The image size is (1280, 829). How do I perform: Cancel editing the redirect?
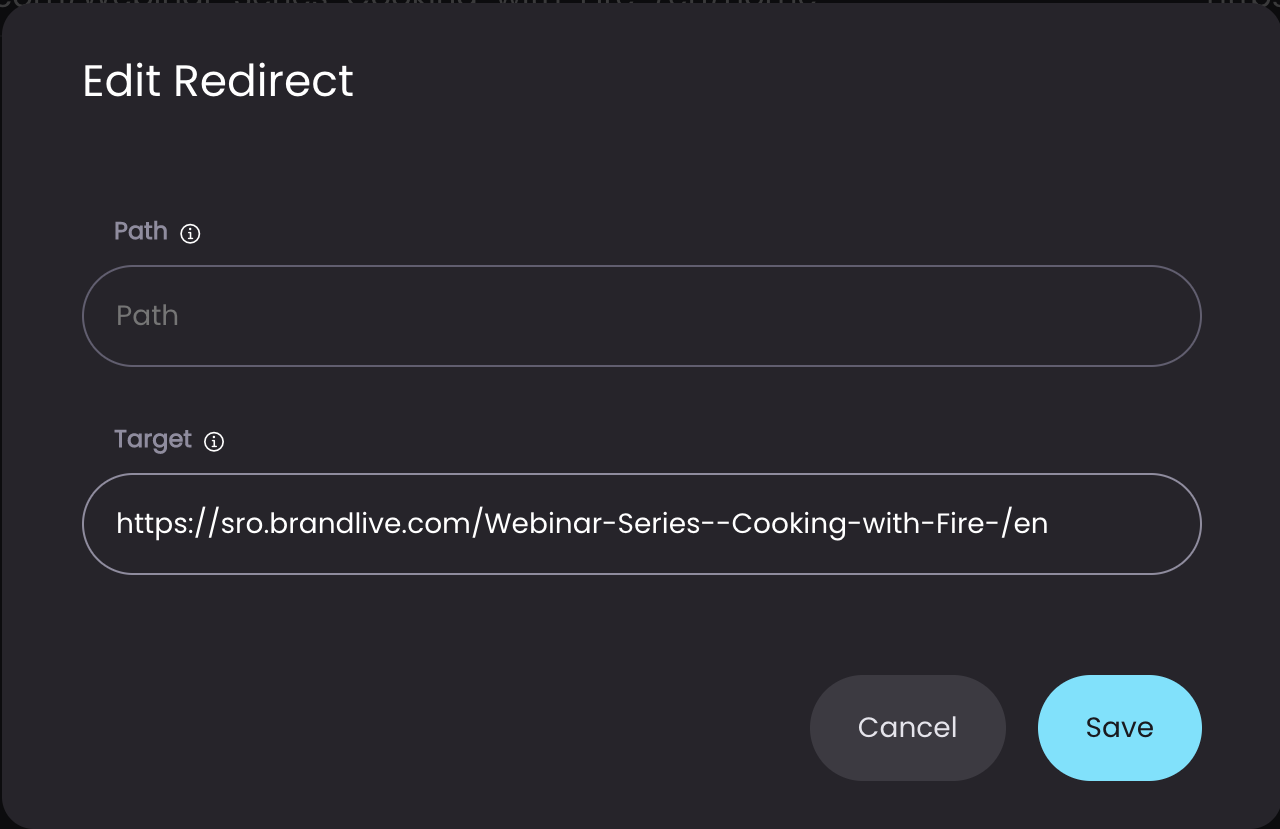[x=907, y=727]
